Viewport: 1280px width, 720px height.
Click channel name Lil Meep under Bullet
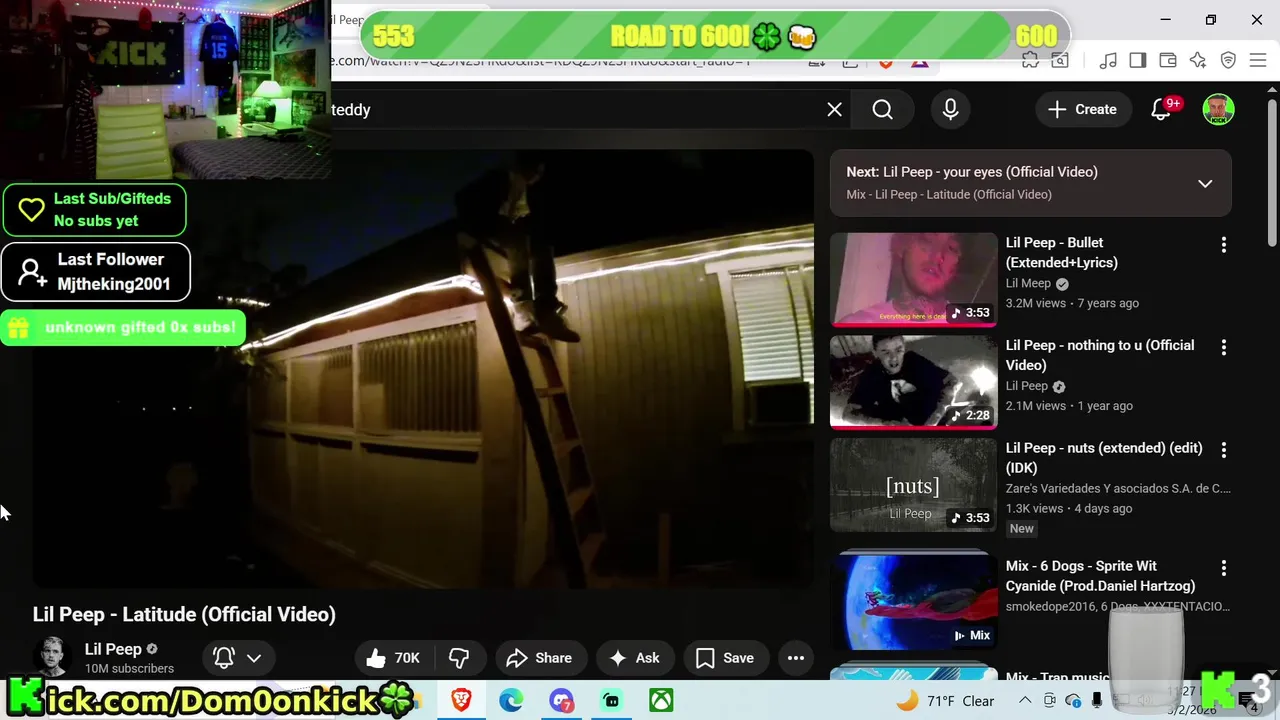coord(1028,284)
